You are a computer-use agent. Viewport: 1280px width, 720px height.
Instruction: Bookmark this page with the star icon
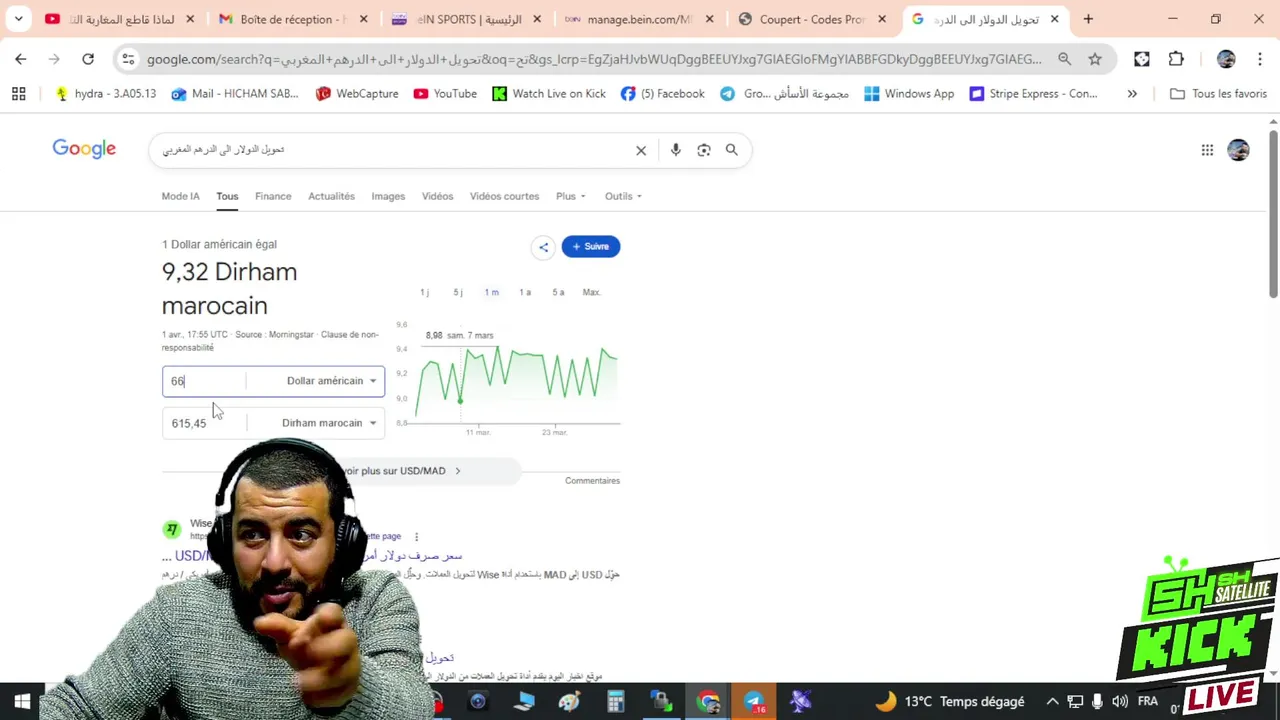1095,59
